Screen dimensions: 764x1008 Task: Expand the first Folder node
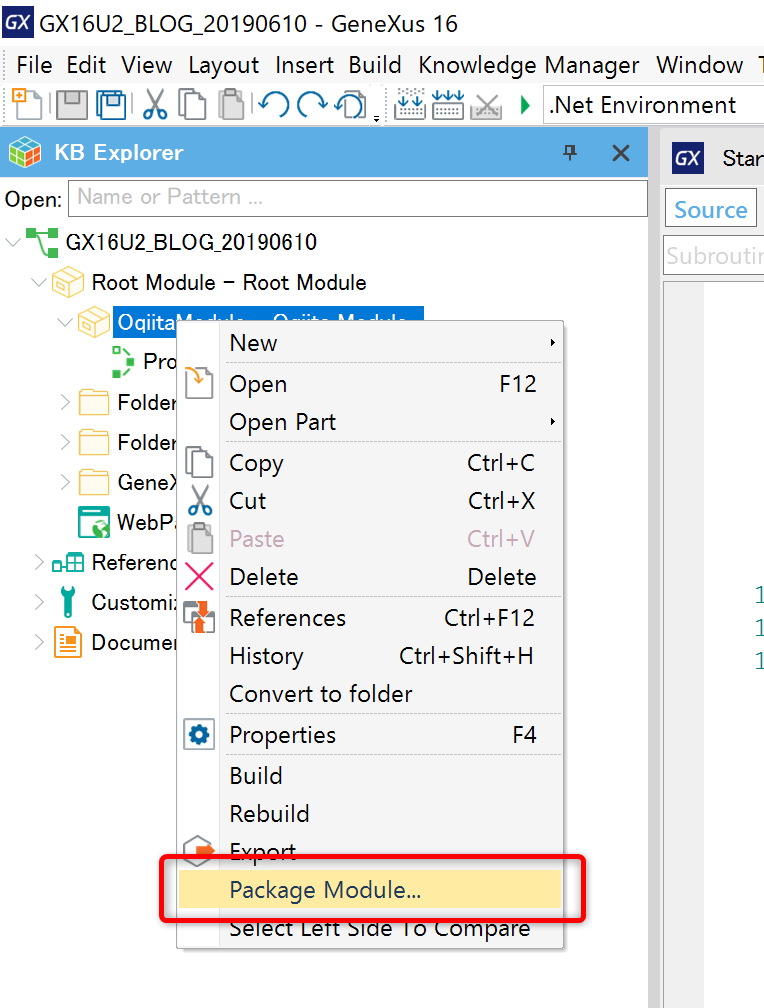(x=64, y=402)
